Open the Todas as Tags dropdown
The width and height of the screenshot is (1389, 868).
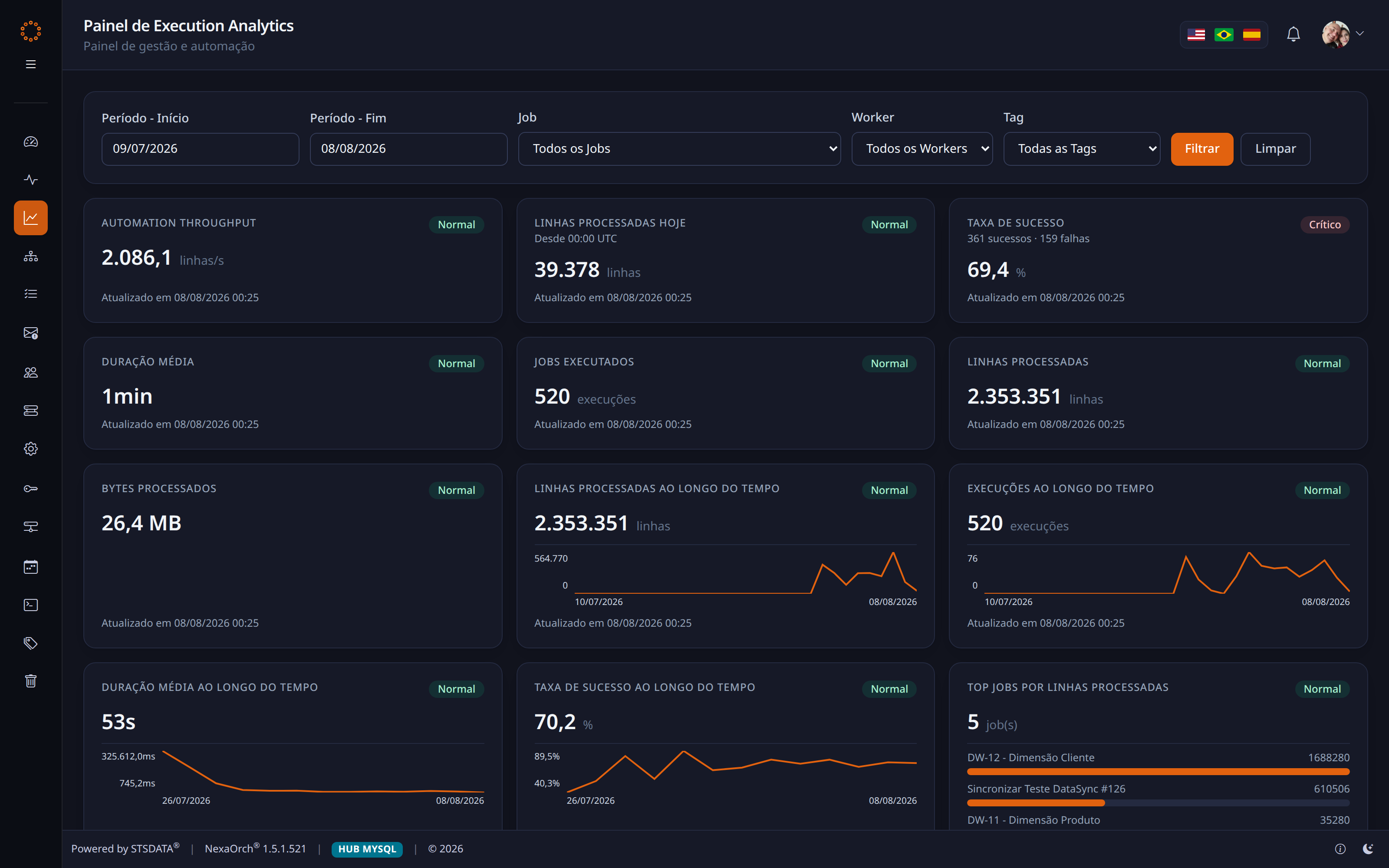pos(1082,149)
